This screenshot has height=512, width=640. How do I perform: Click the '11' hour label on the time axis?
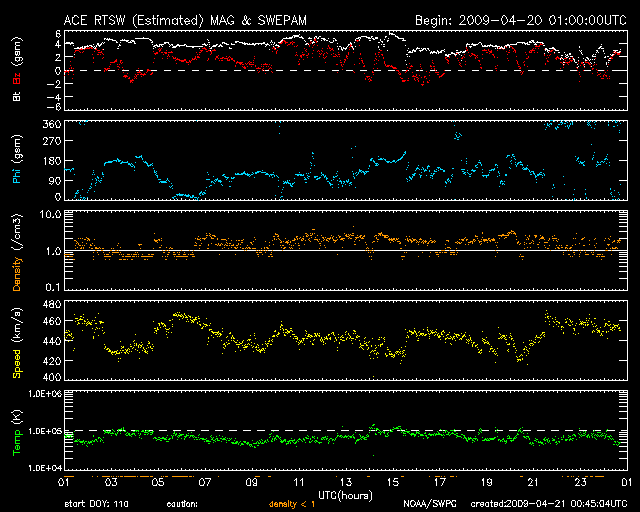pyautogui.click(x=299, y=483)
